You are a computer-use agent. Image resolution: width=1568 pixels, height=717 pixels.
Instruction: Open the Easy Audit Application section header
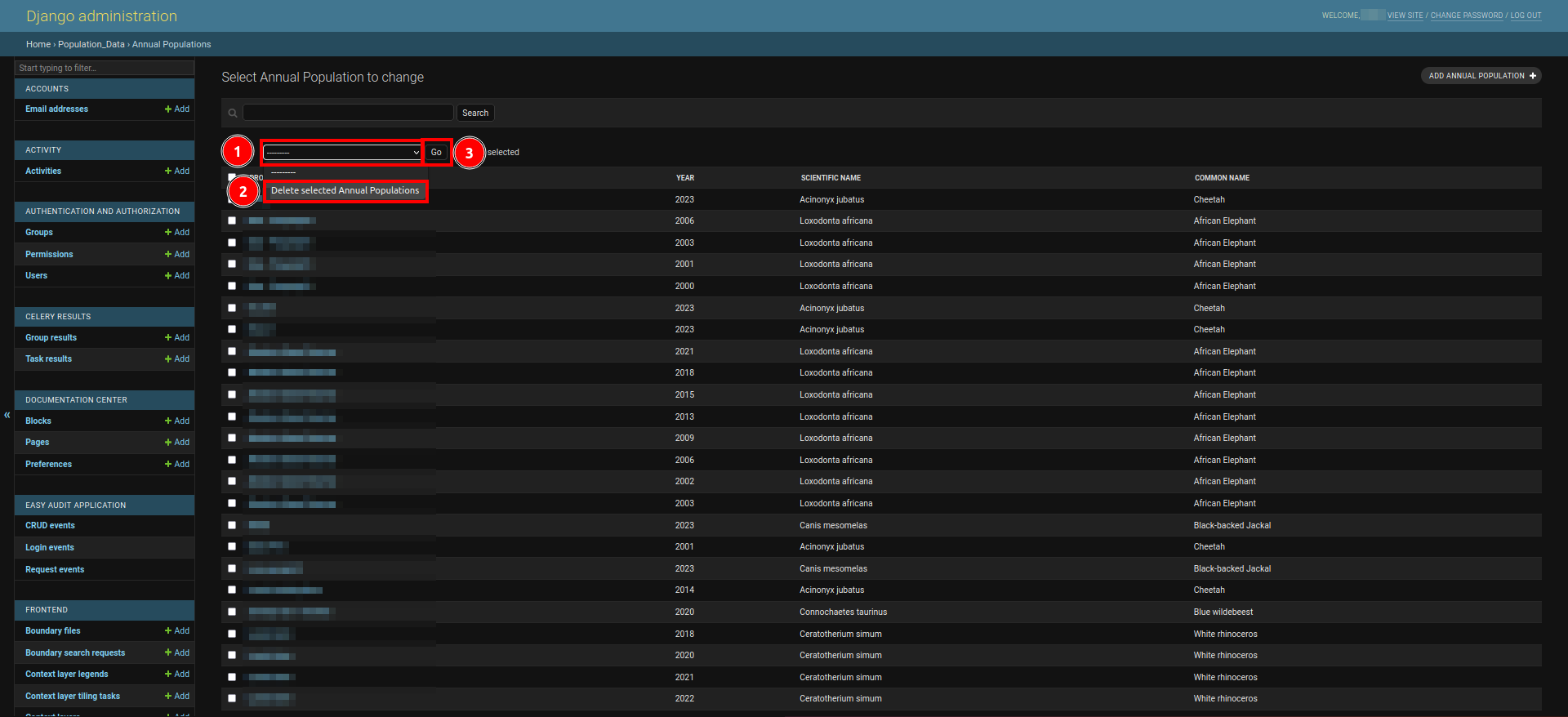75,505
